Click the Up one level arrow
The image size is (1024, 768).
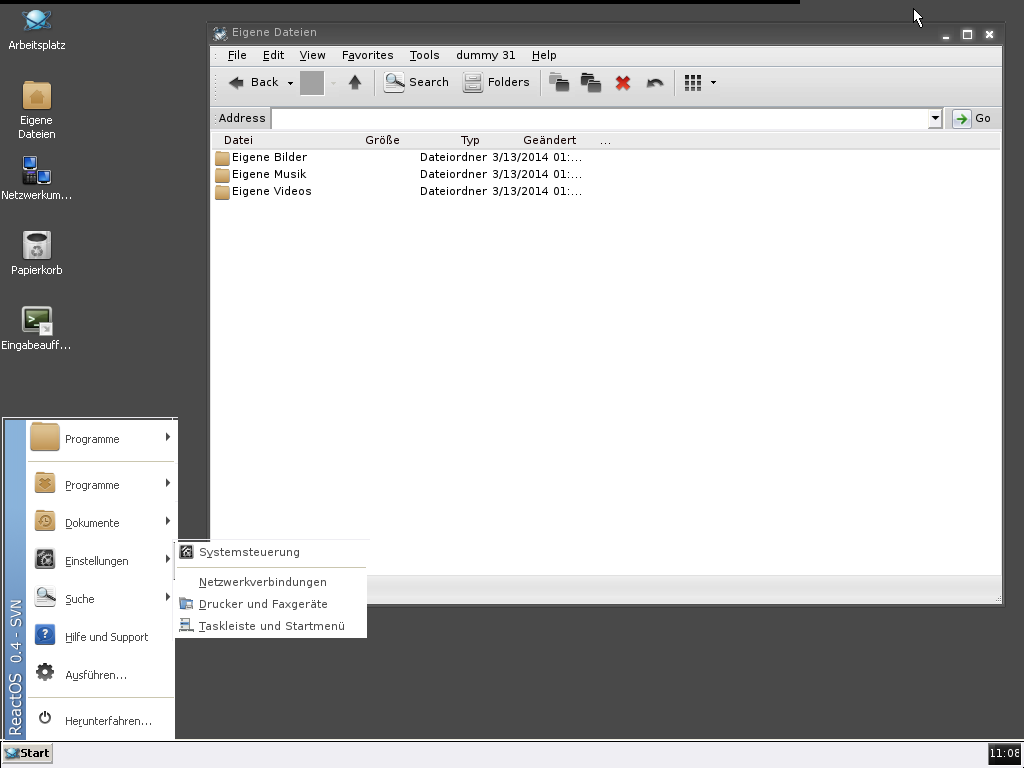coord(355,82)
